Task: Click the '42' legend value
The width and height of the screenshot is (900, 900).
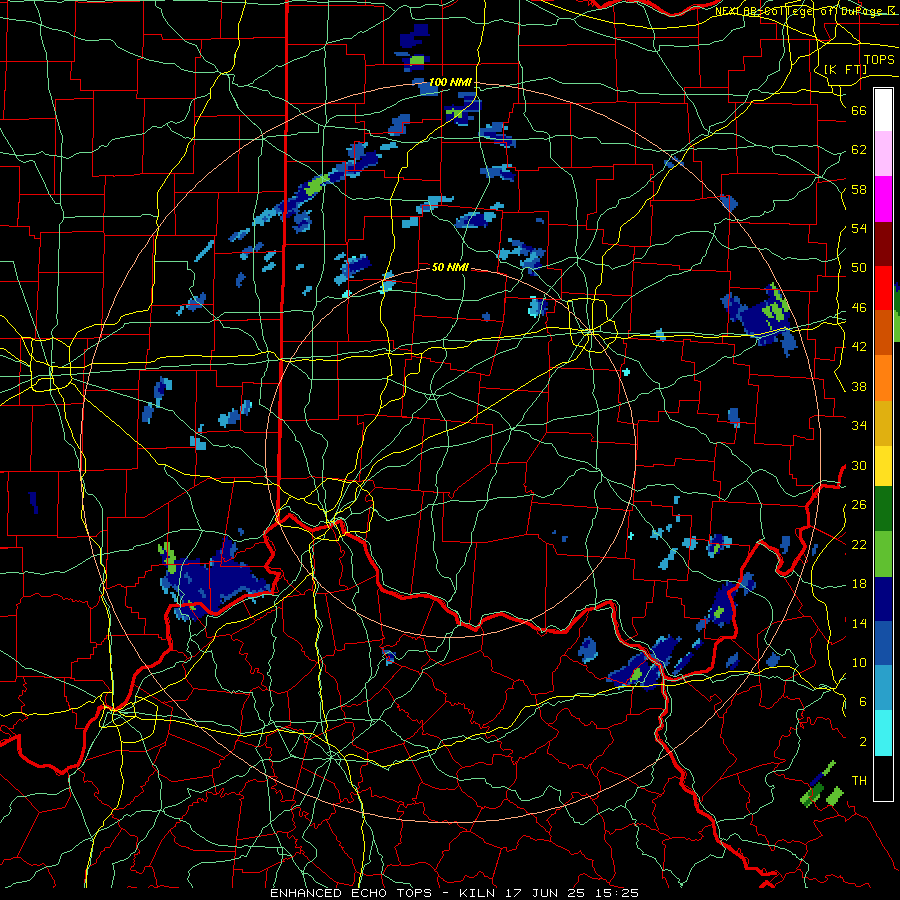Action: pos(859,347)
